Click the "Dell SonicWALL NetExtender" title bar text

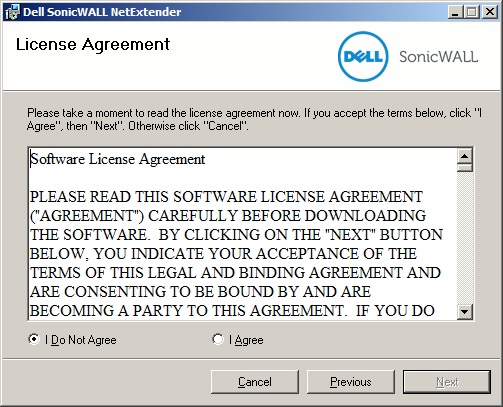click(x=102, y=12)
